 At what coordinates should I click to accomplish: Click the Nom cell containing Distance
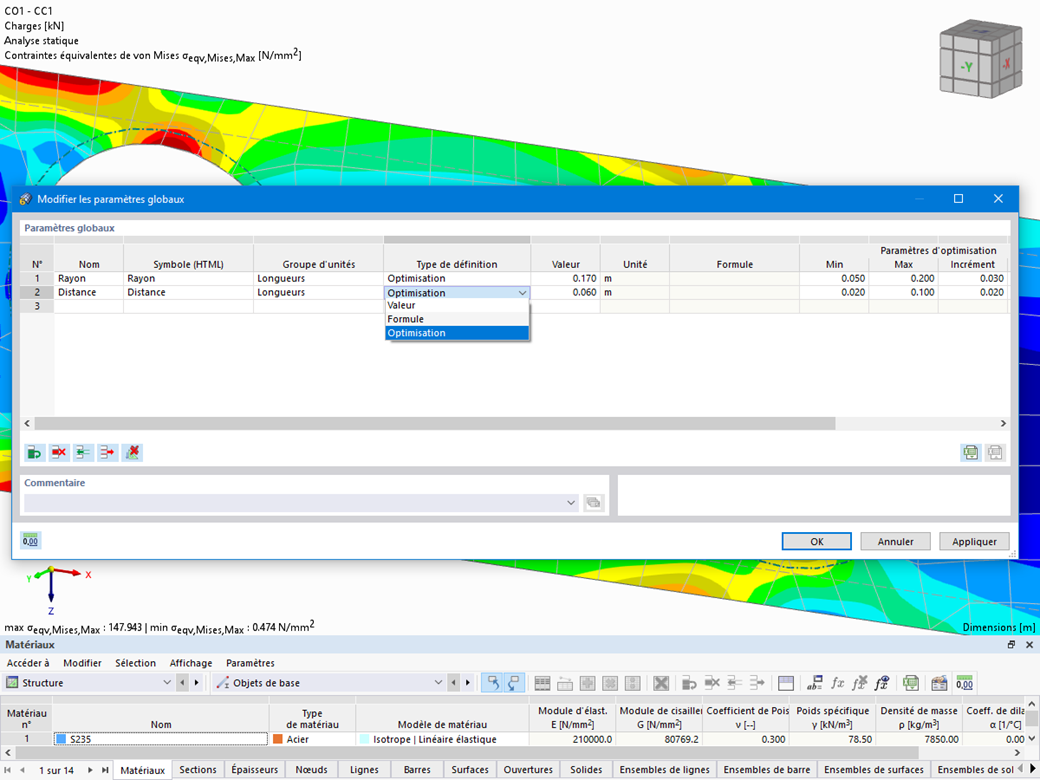coord(89,292)
